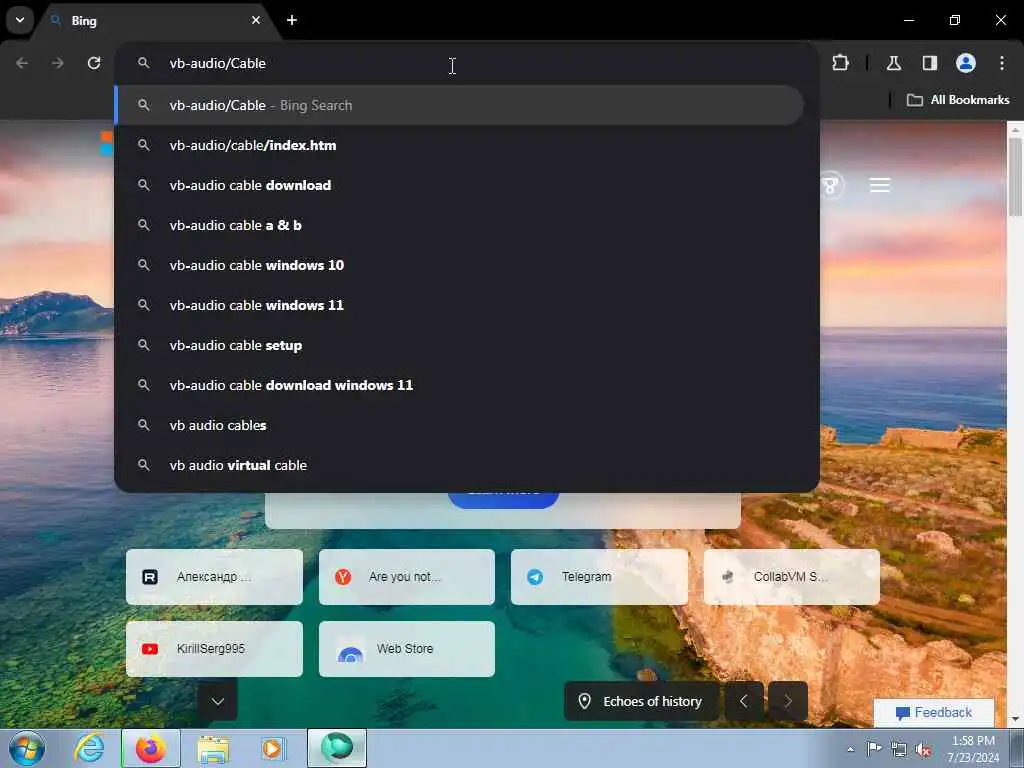Click the scrollbar down arrow
1024x768 pixels.
[1015, 720]
